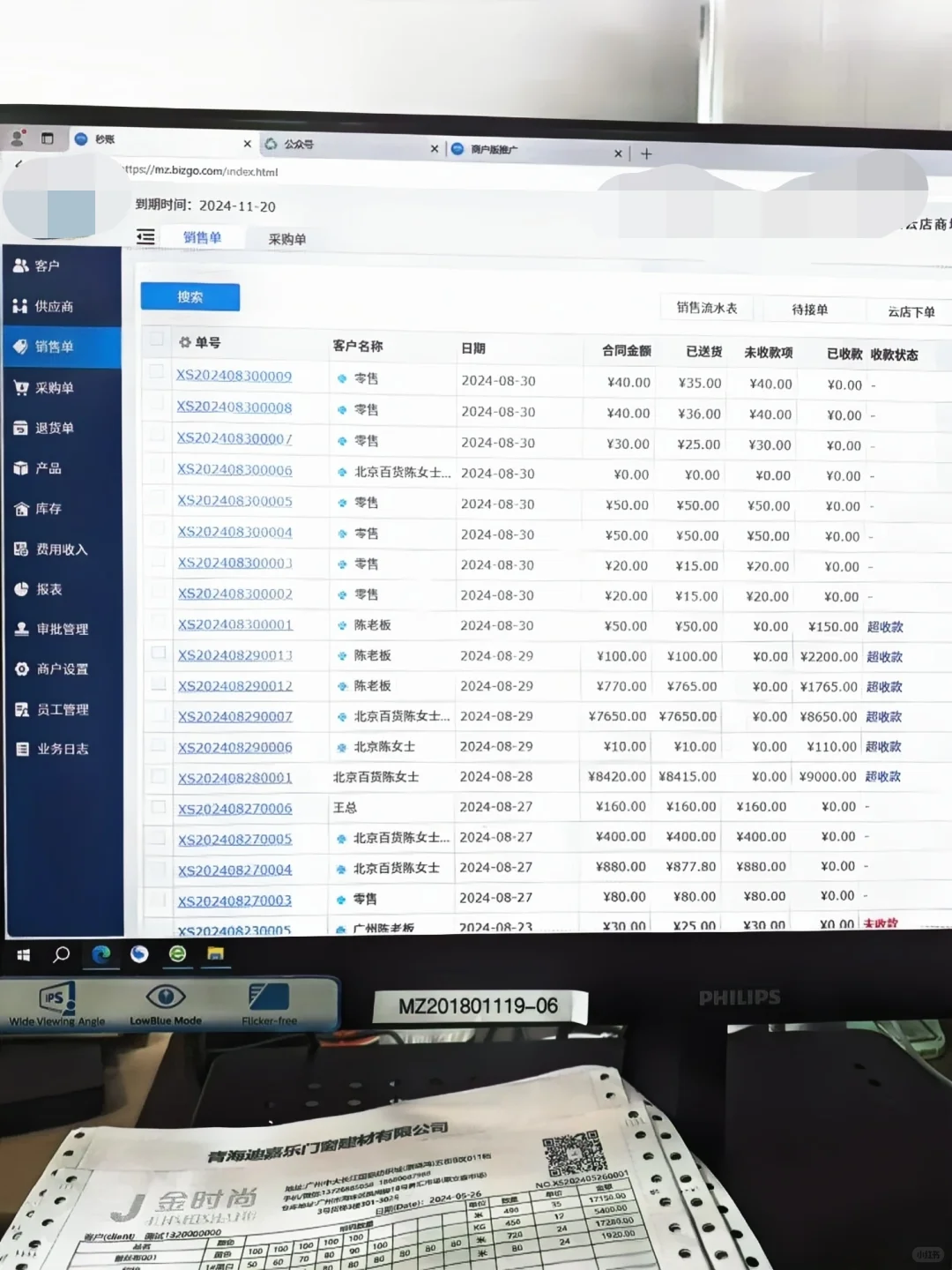Open 报表 in the sidebar
952x1270 pixels.
(x=39, y=589)
